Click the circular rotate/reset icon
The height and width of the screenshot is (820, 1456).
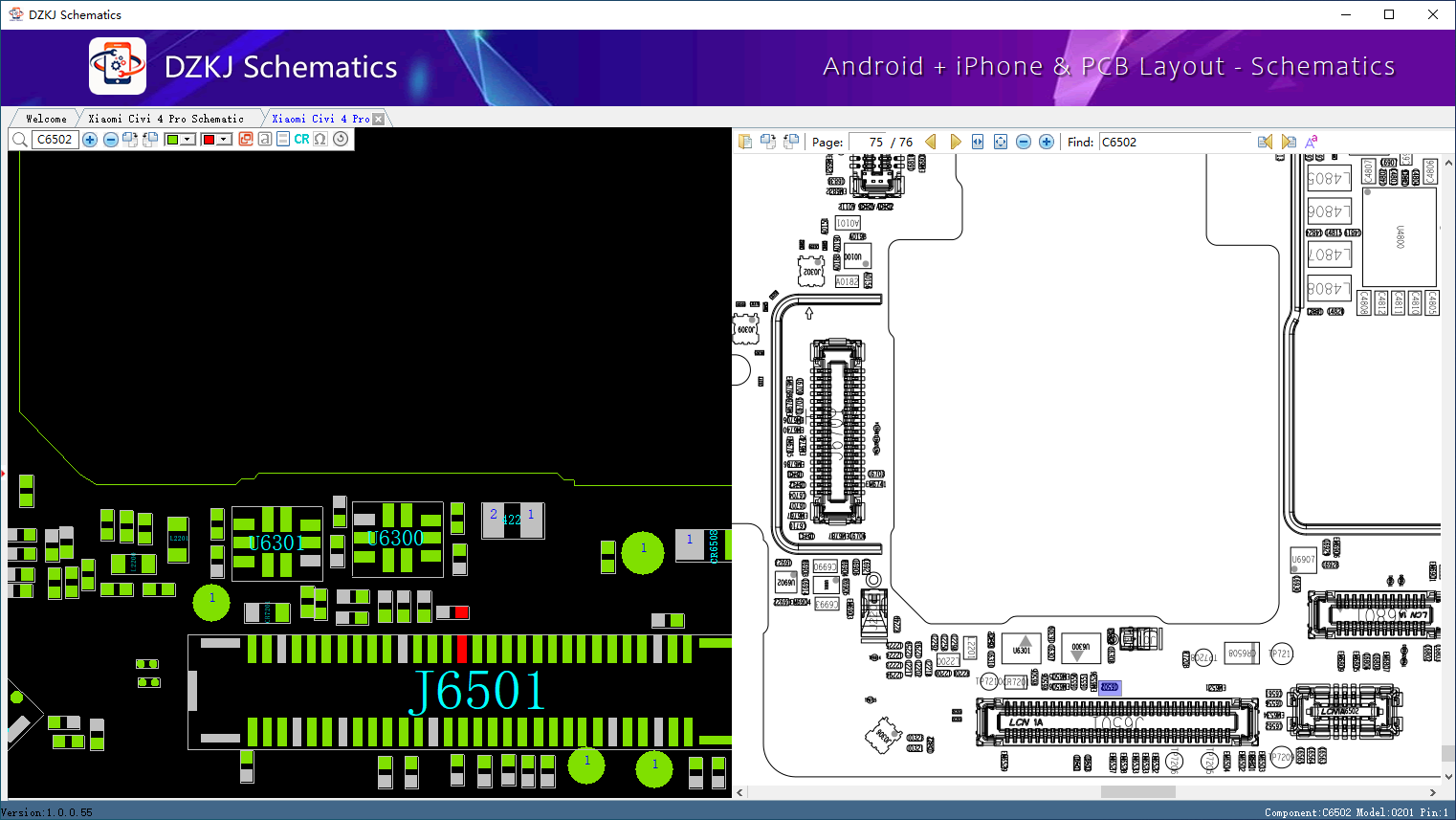[341, 140]
